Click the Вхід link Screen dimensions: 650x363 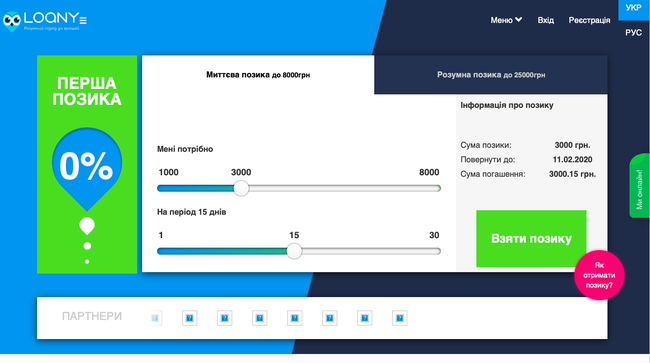click(x=546, y=20)
